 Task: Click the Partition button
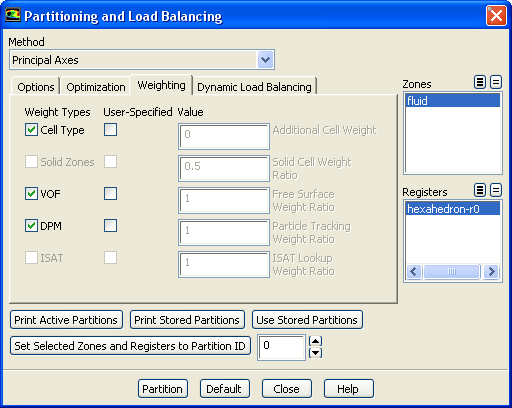163,389
